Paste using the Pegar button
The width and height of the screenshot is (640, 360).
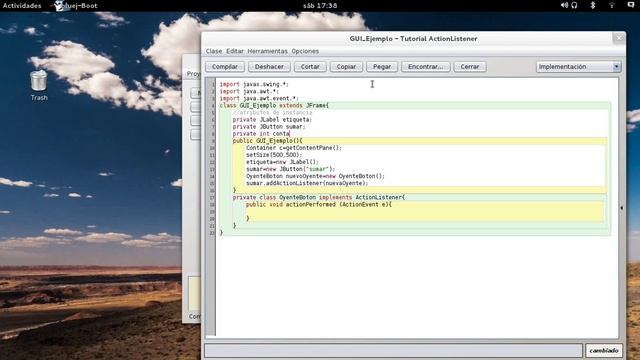[382, 67]
